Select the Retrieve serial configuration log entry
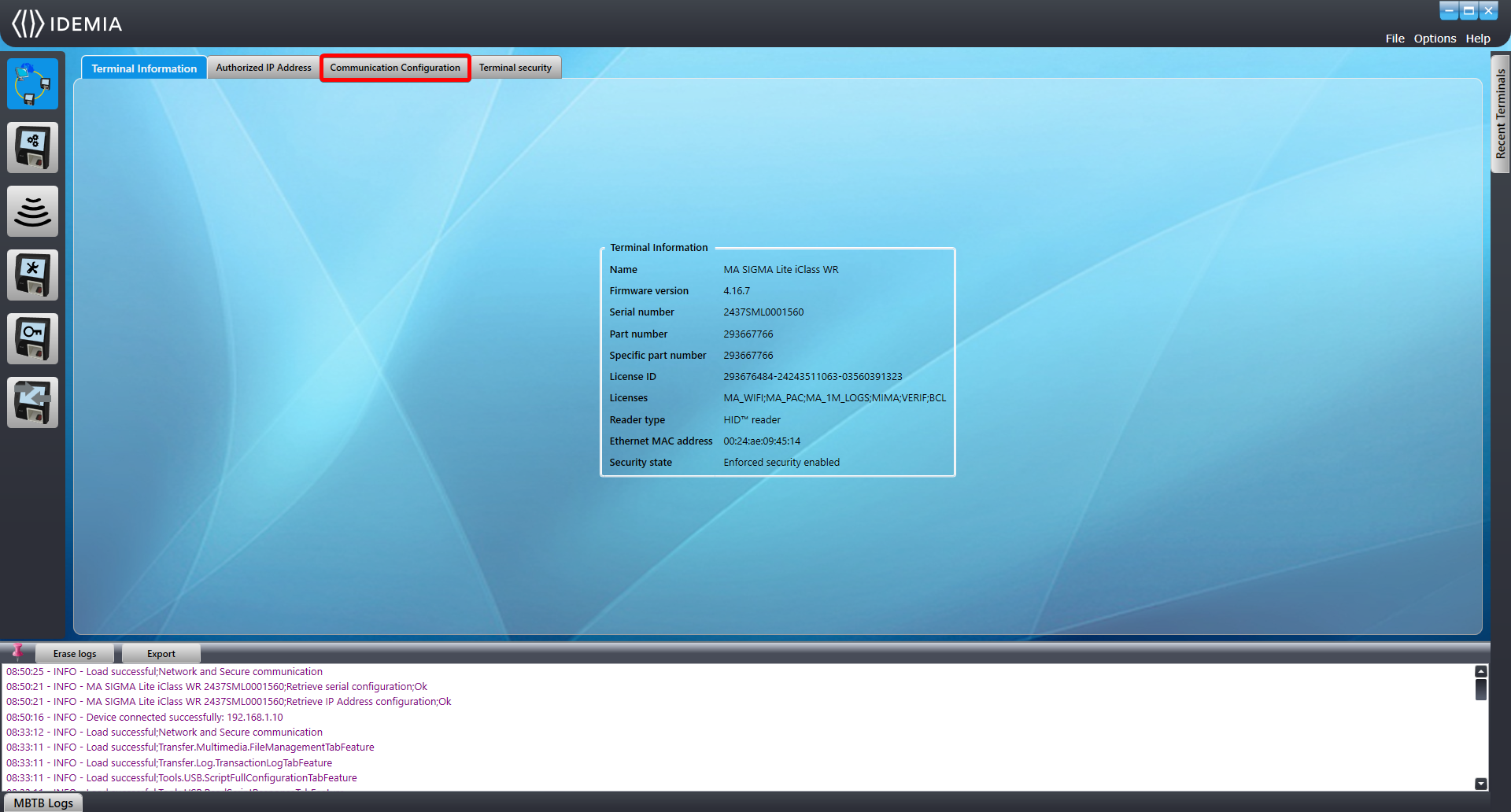Viewport: 1511px width, 812px height. click(217, 687)
